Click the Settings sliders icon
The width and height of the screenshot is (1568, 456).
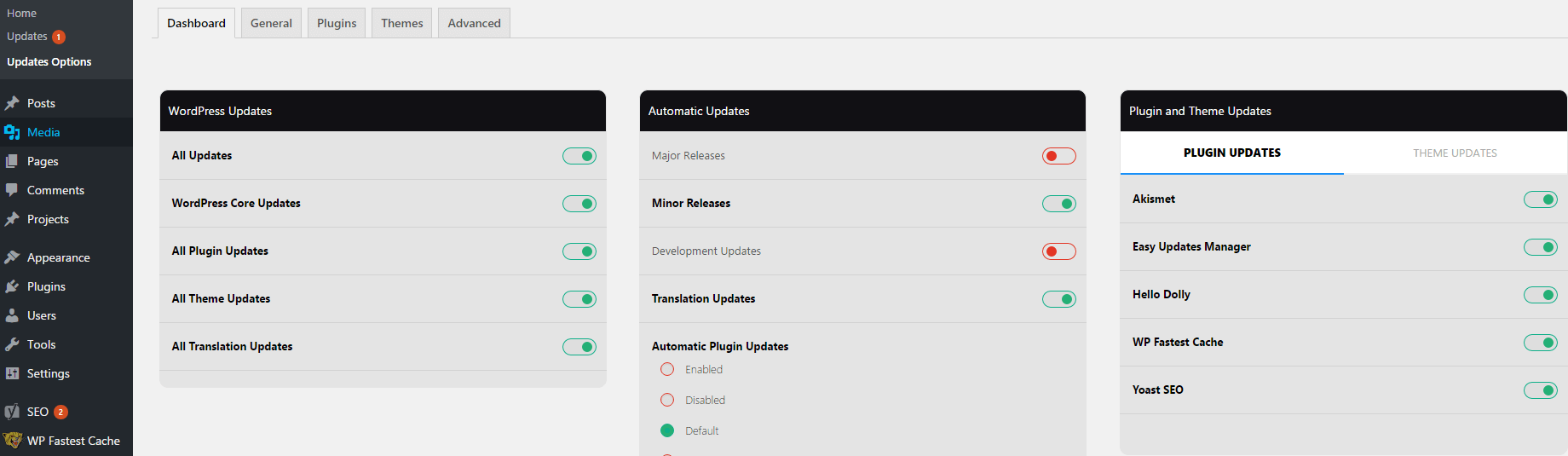12,373
